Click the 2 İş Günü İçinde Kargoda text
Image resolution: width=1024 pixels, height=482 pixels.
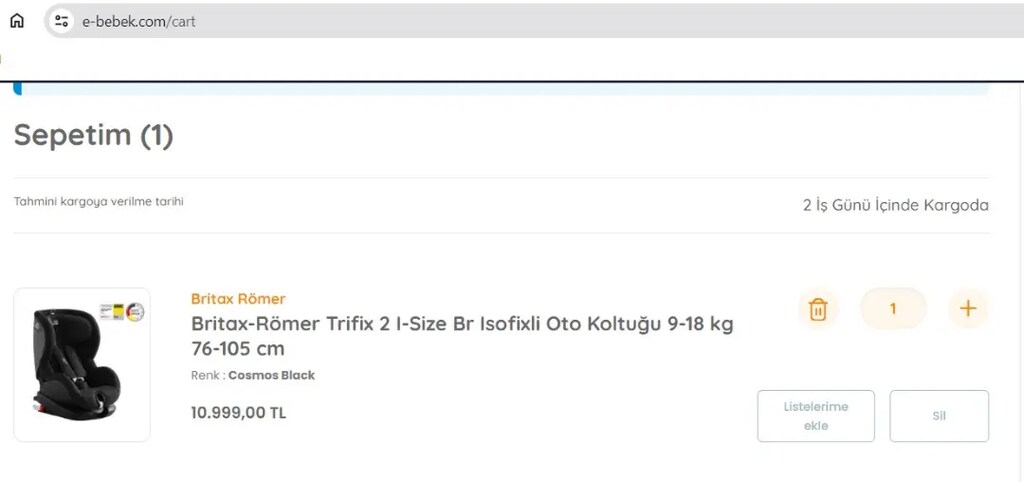point(895,206)
